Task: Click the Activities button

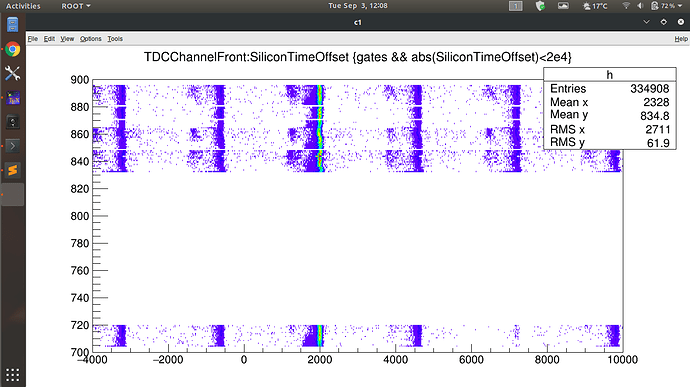Action: (x=23, y=6)
